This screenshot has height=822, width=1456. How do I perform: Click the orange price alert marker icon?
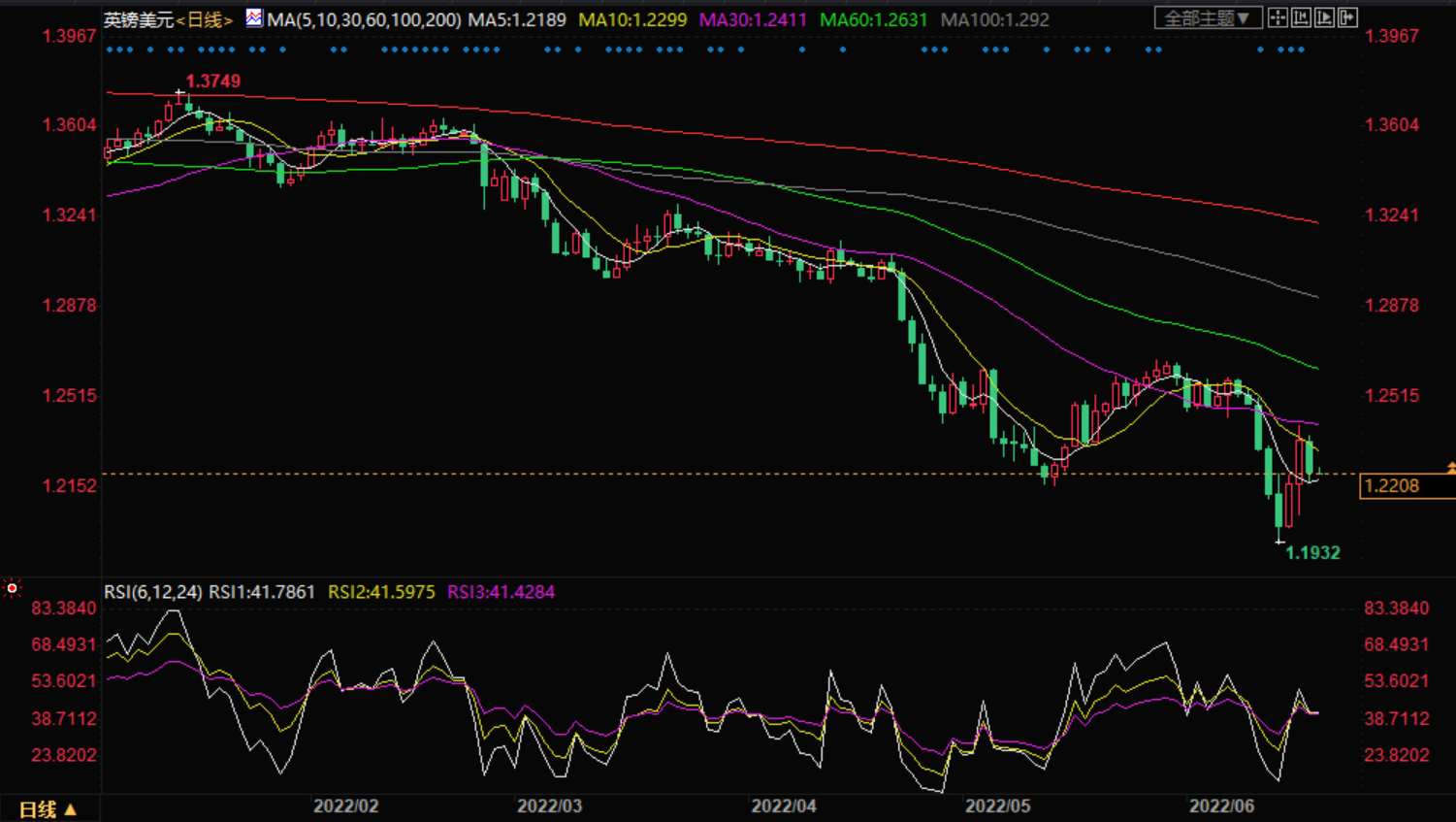coord(1451,469)
